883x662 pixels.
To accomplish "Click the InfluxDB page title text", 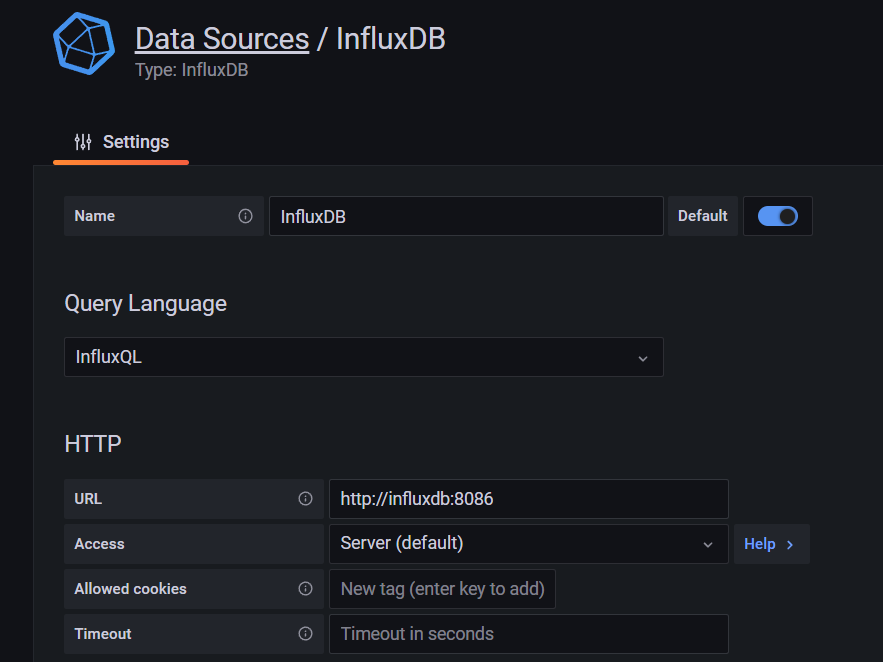I will point(391,39).
